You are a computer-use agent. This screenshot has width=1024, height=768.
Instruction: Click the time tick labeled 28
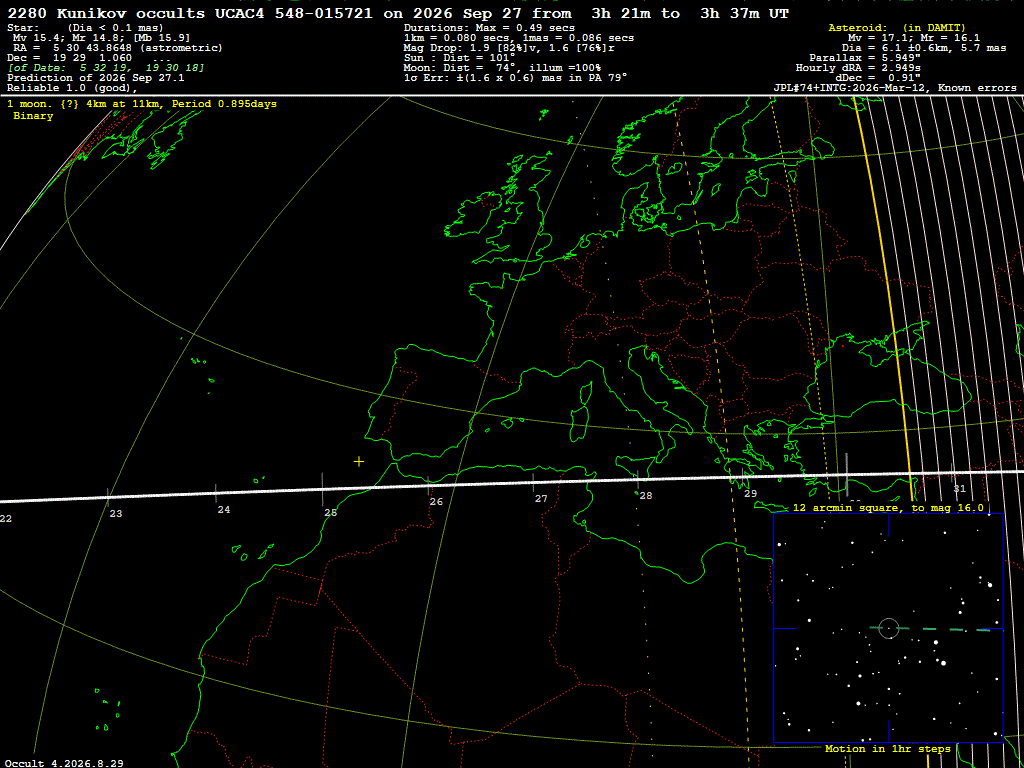coord(645,496)
